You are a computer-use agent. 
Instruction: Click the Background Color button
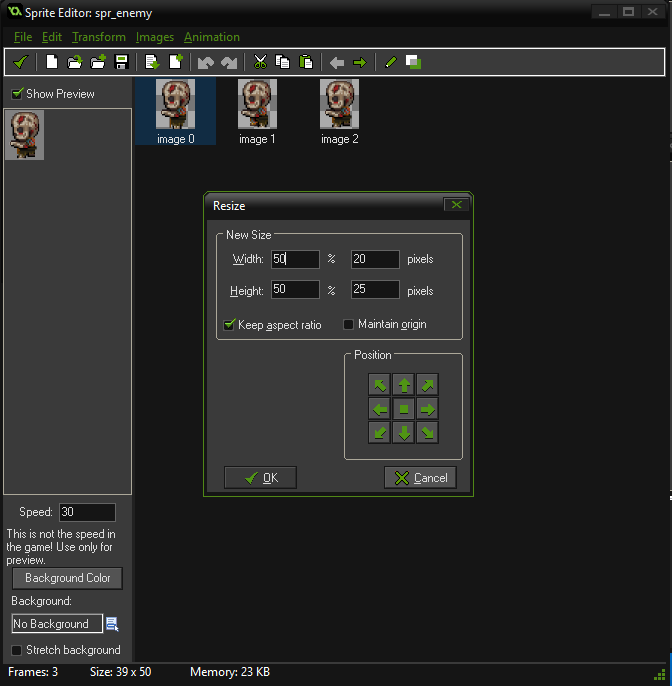point(67,578)
